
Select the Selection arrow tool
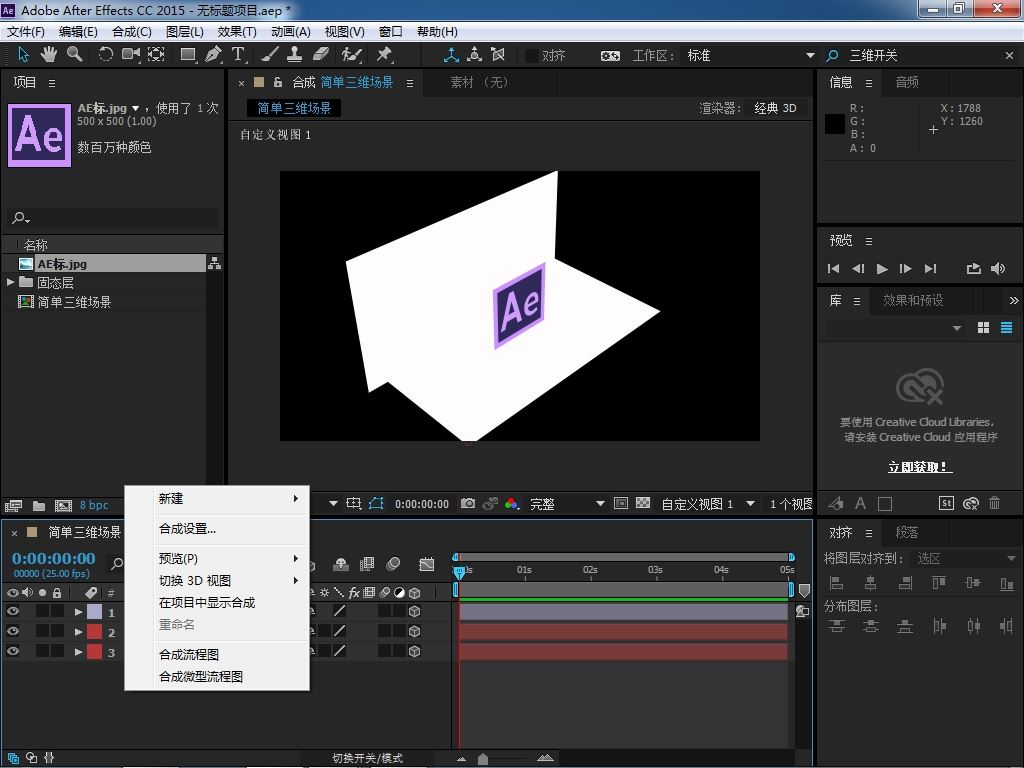[24, 55]
